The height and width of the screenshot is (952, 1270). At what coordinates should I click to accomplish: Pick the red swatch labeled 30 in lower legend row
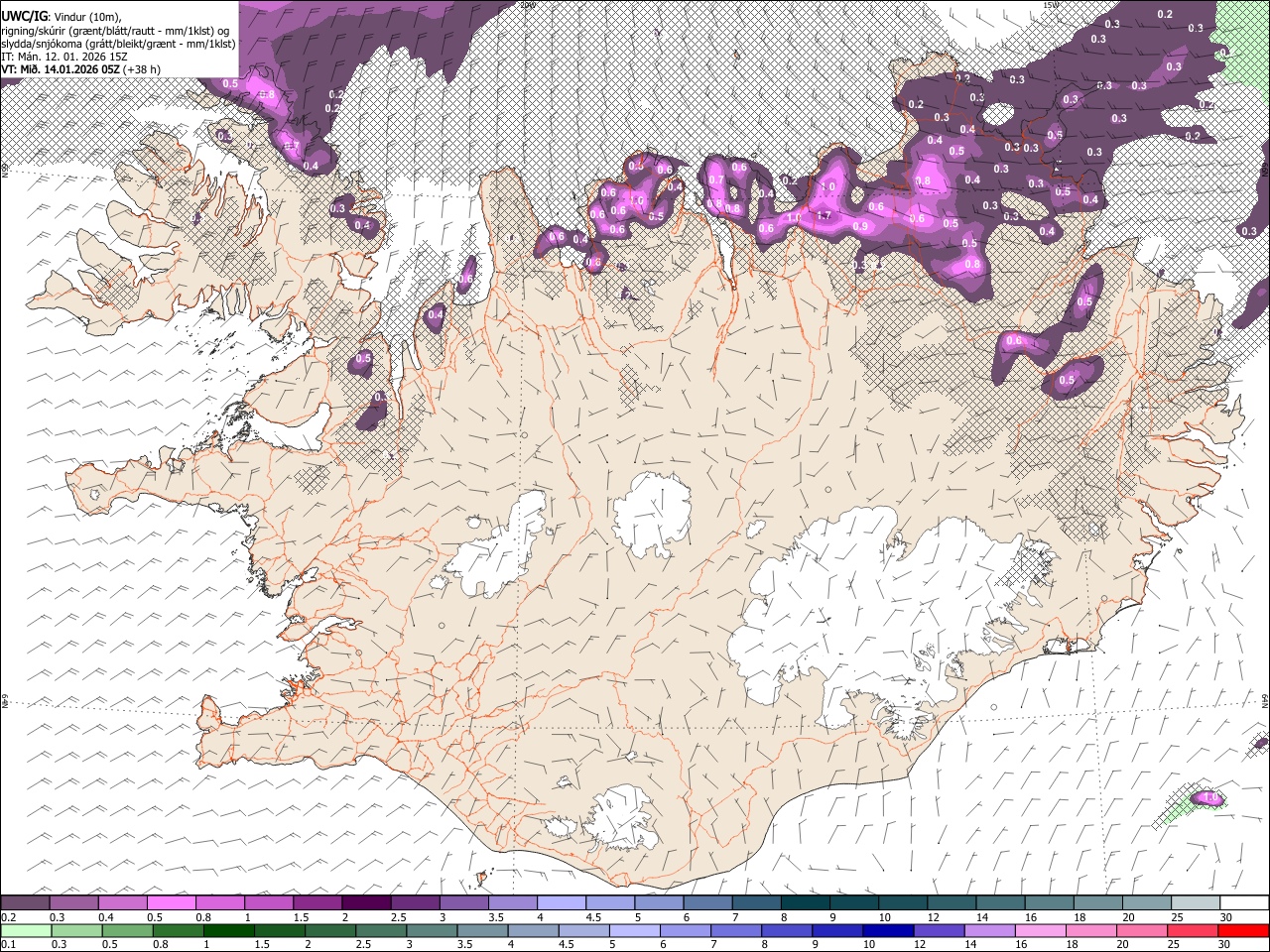(1242, 930)
